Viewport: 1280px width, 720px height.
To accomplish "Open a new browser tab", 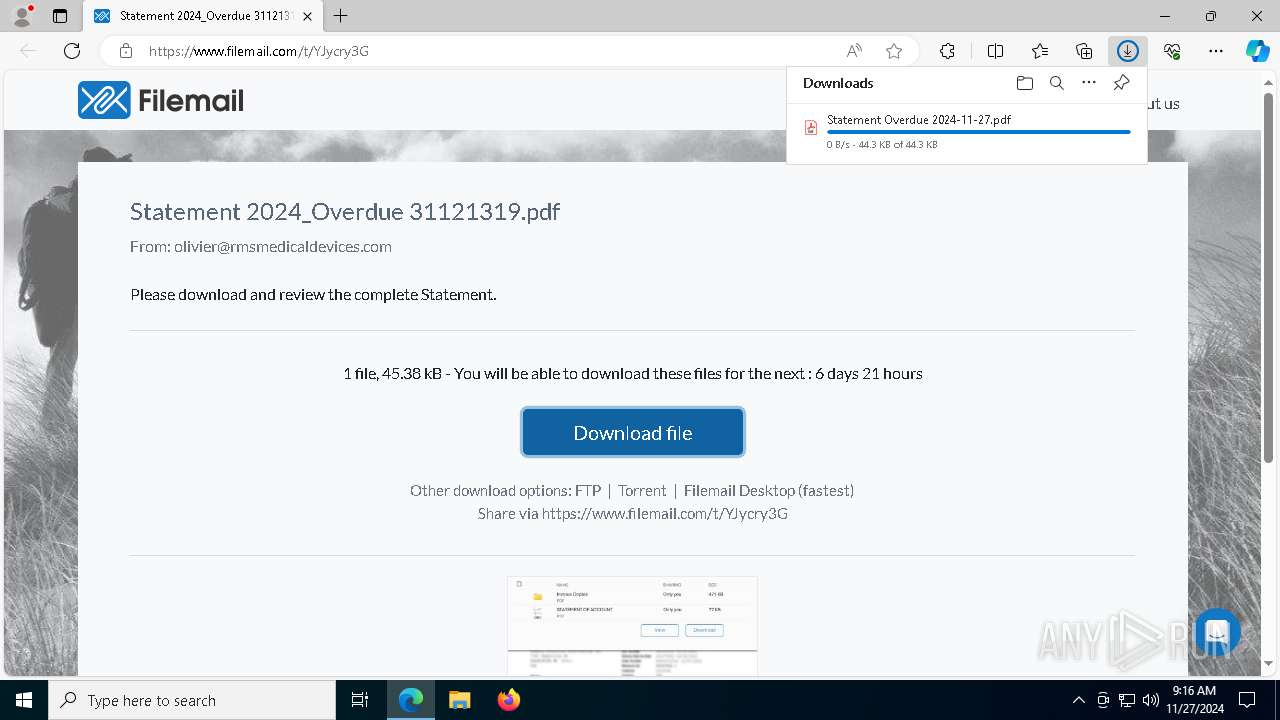I will 341,16.
